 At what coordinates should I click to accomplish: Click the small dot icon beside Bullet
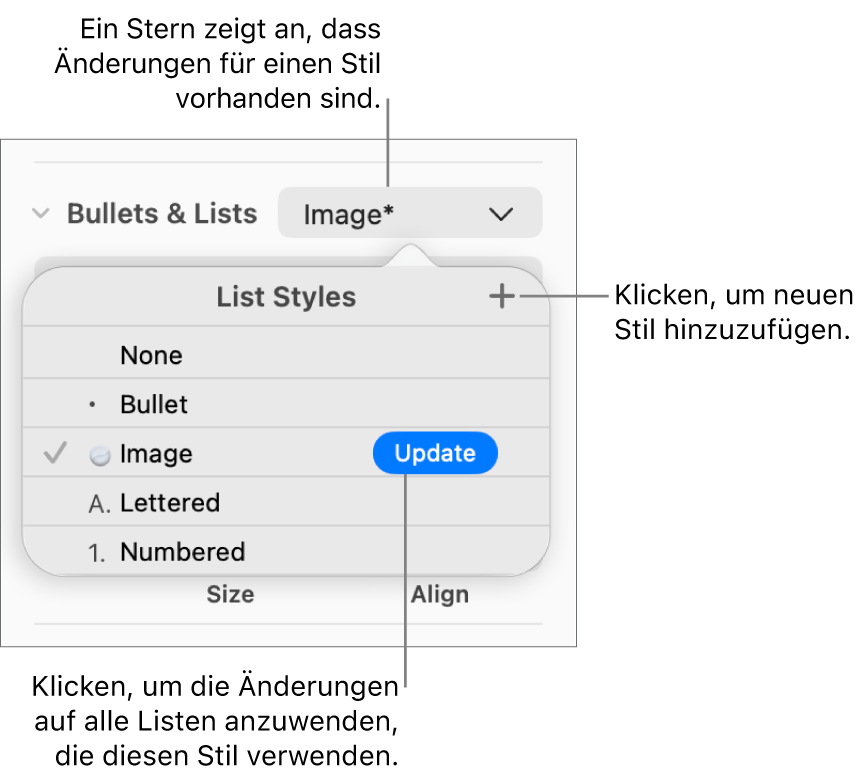(x=93, y=405)
